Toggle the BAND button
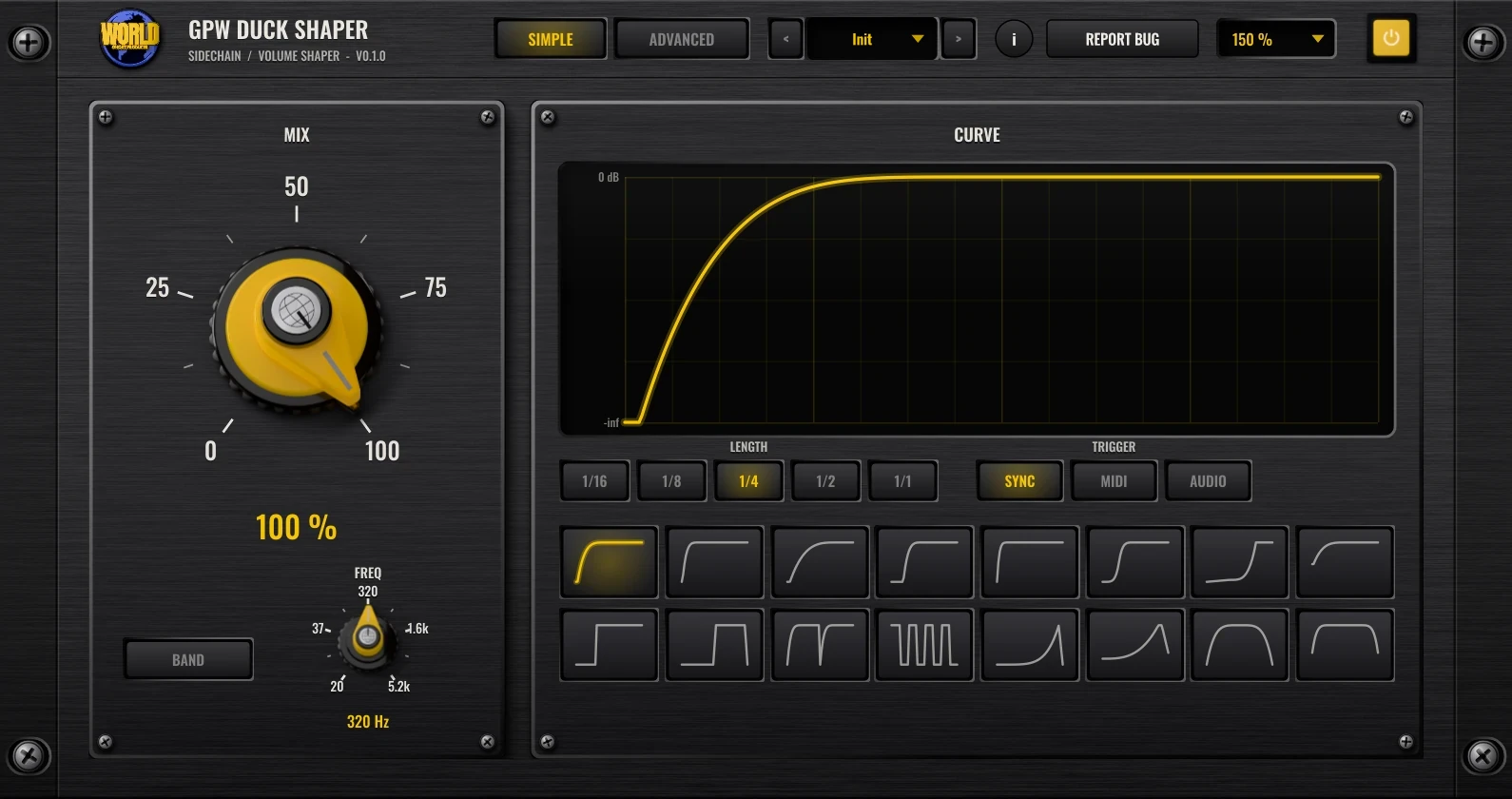The image size is (1512, 799). 188,659
